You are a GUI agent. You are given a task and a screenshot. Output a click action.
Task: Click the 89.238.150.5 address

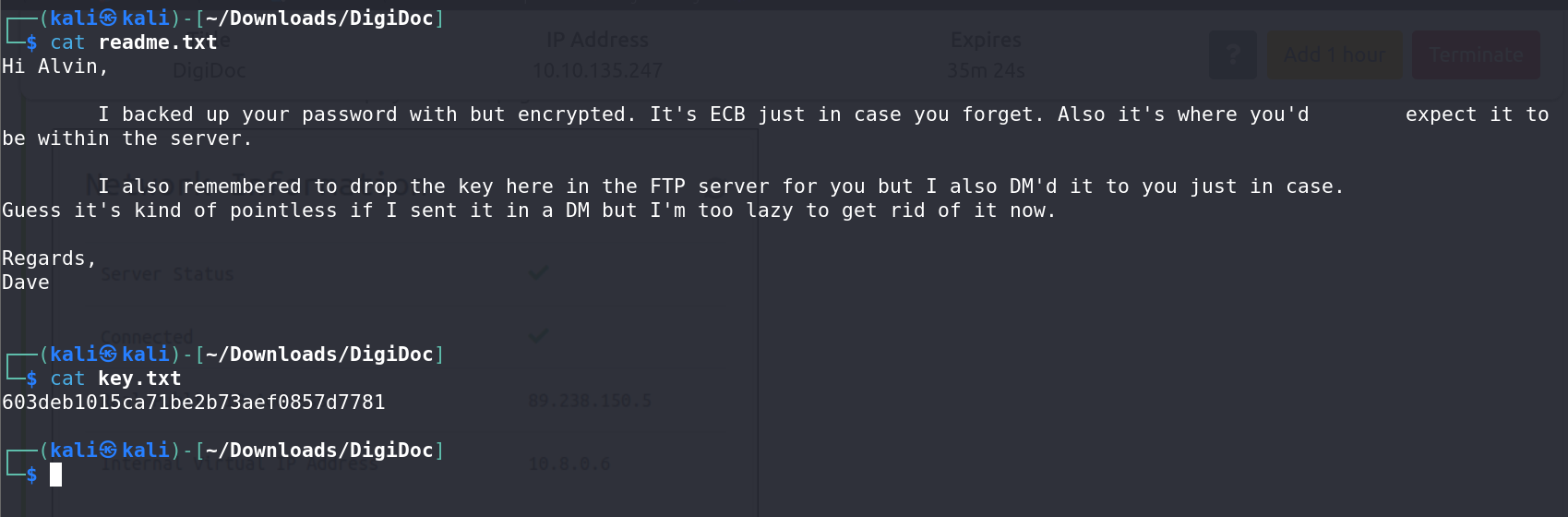coord(590,401)
